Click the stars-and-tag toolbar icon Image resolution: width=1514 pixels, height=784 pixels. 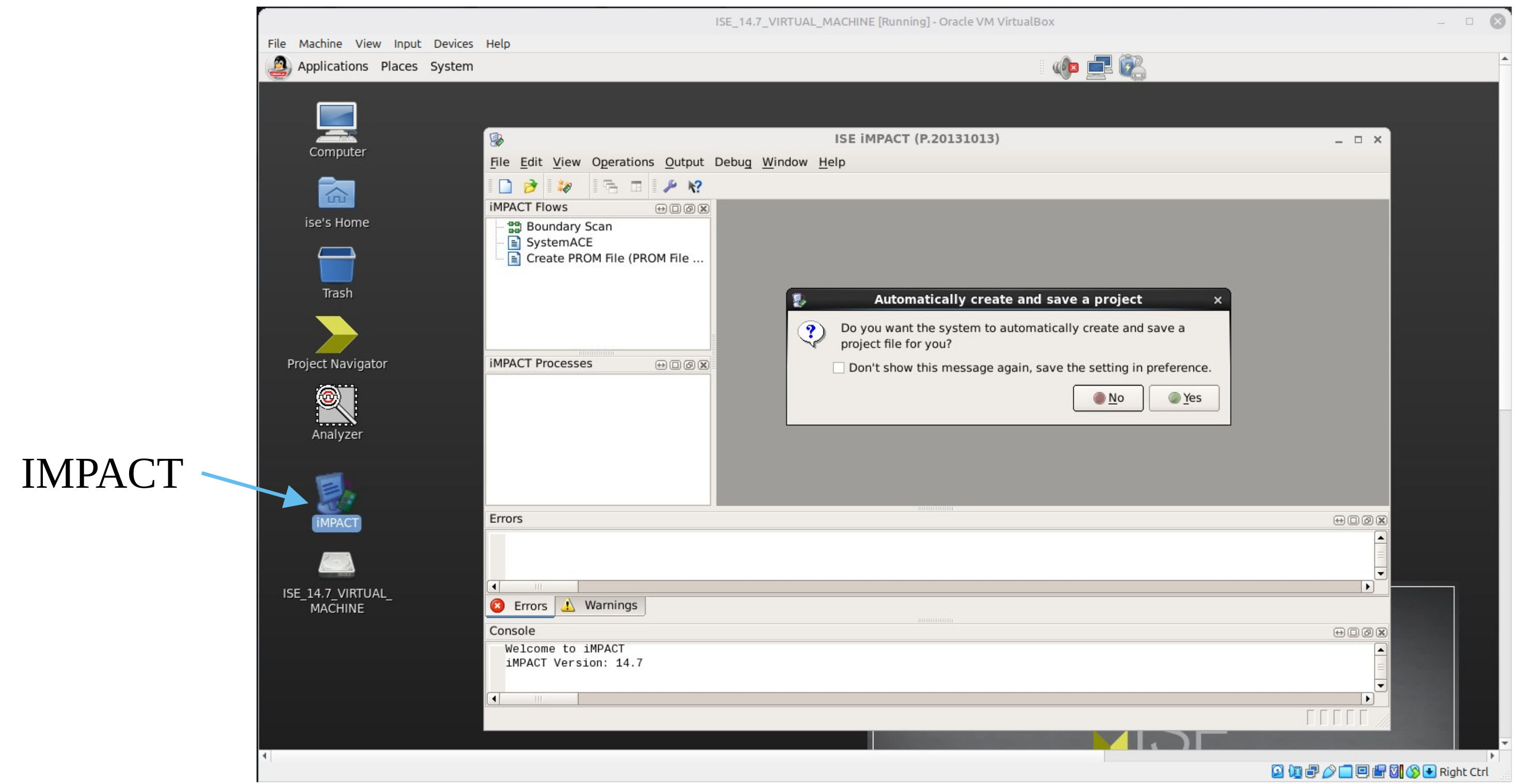(x=564, y=186)
